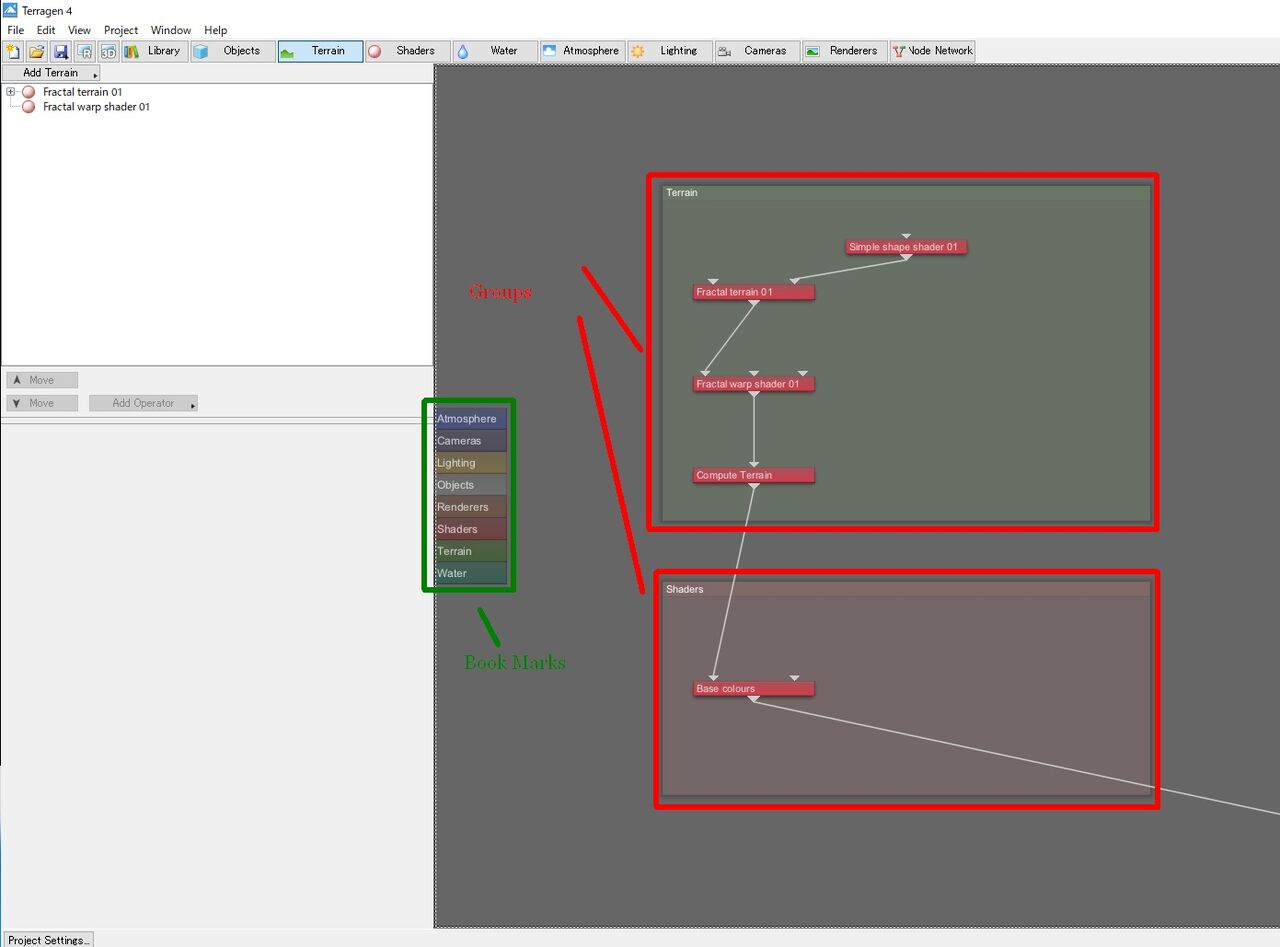Jump to the Atmosphere bookmark in network view

point(470,419)
